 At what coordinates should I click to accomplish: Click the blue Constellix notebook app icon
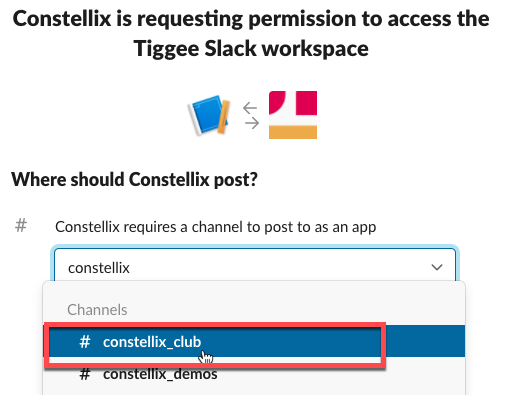click(x=209, y=115)
